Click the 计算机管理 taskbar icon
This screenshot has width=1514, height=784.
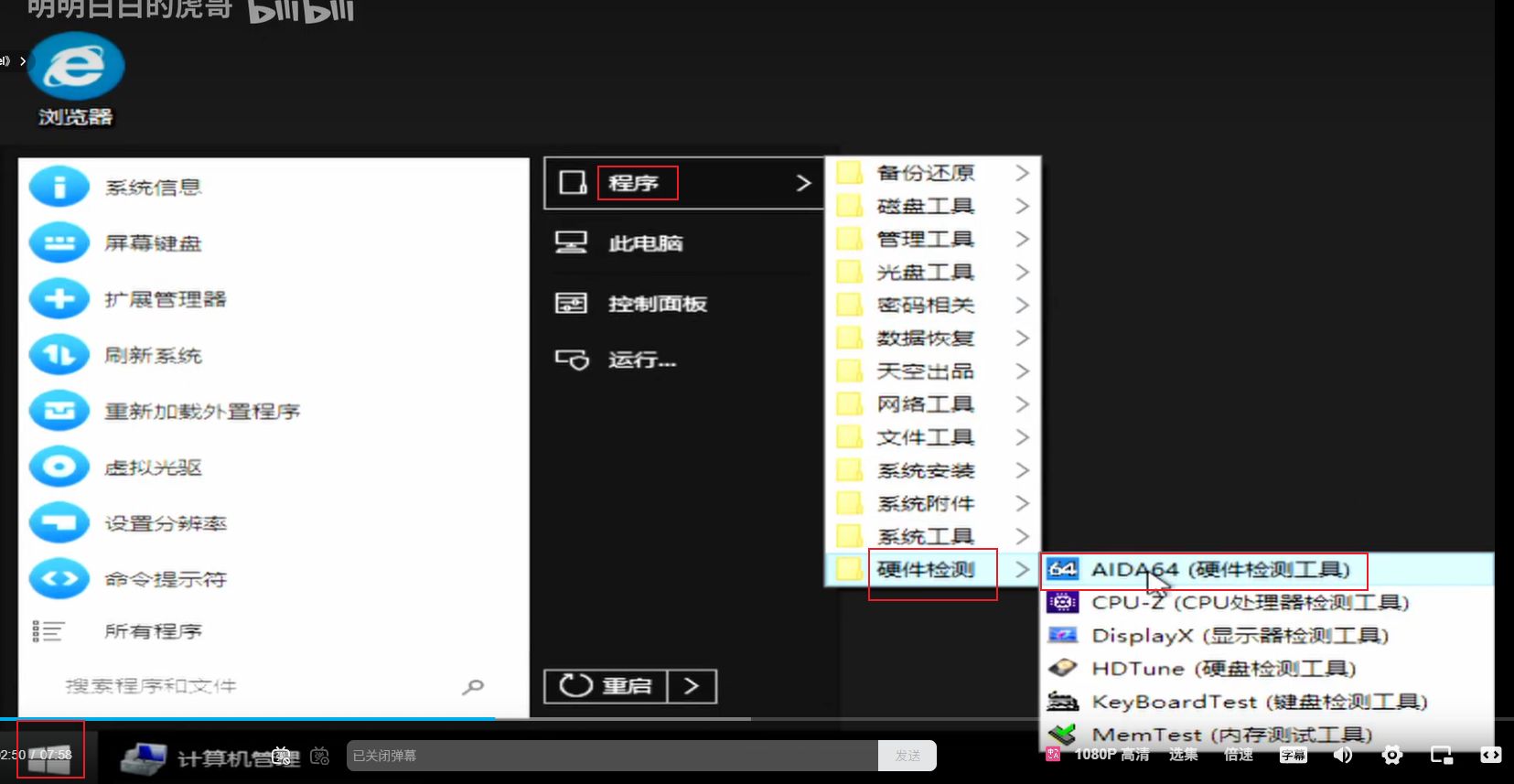(x=144, y=758)
